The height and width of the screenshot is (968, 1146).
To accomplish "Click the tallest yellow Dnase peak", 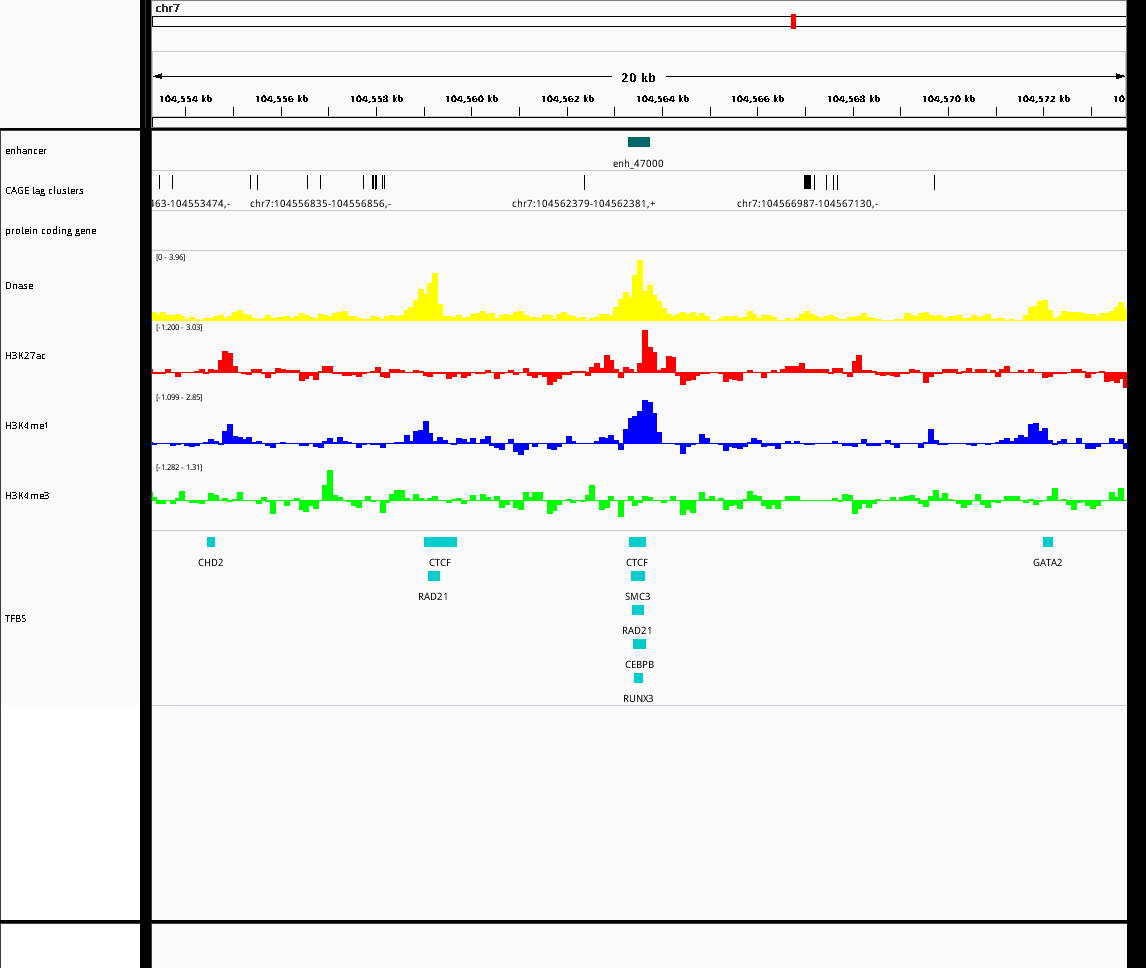I will (x=640, y=290).
